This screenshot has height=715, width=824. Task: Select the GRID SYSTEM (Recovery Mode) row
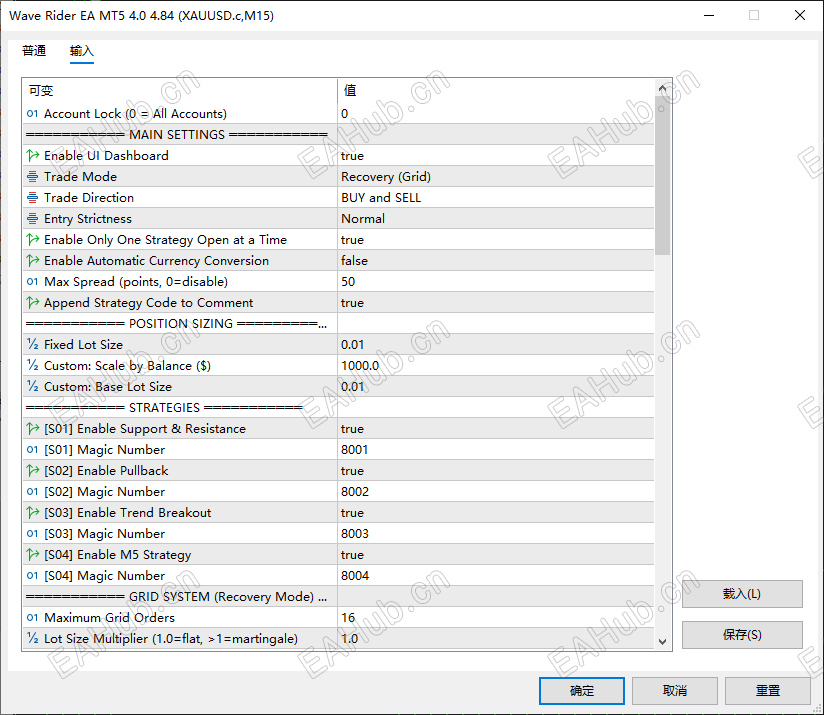(x=338, y=597)
